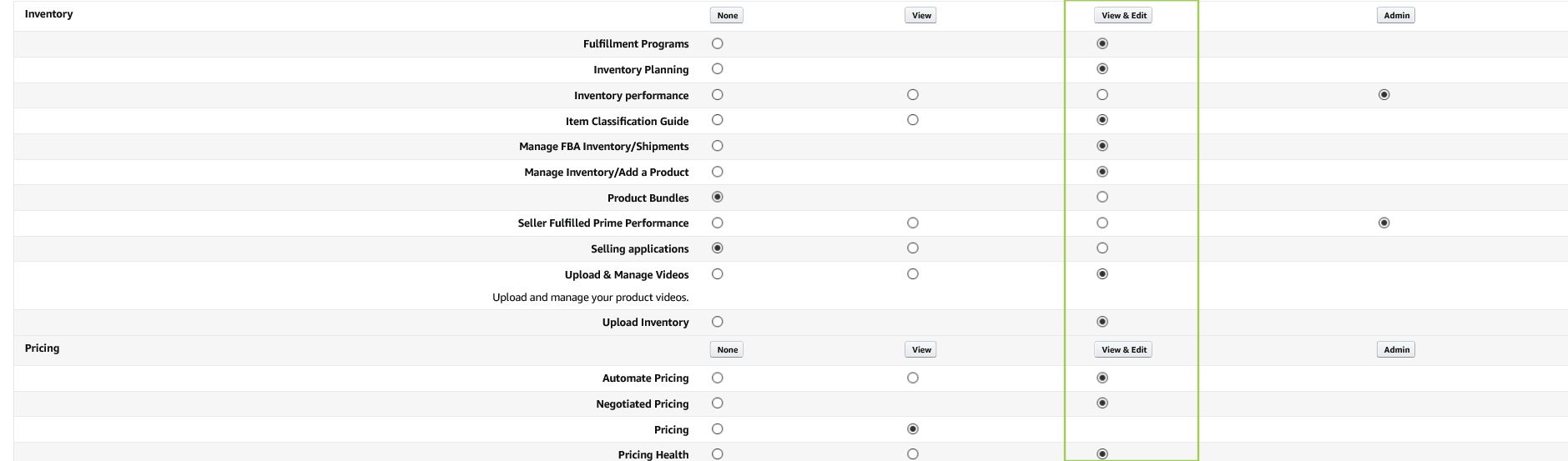
Task: Choose Admin for Inventory performance
Action: (x=1384, y=95)
